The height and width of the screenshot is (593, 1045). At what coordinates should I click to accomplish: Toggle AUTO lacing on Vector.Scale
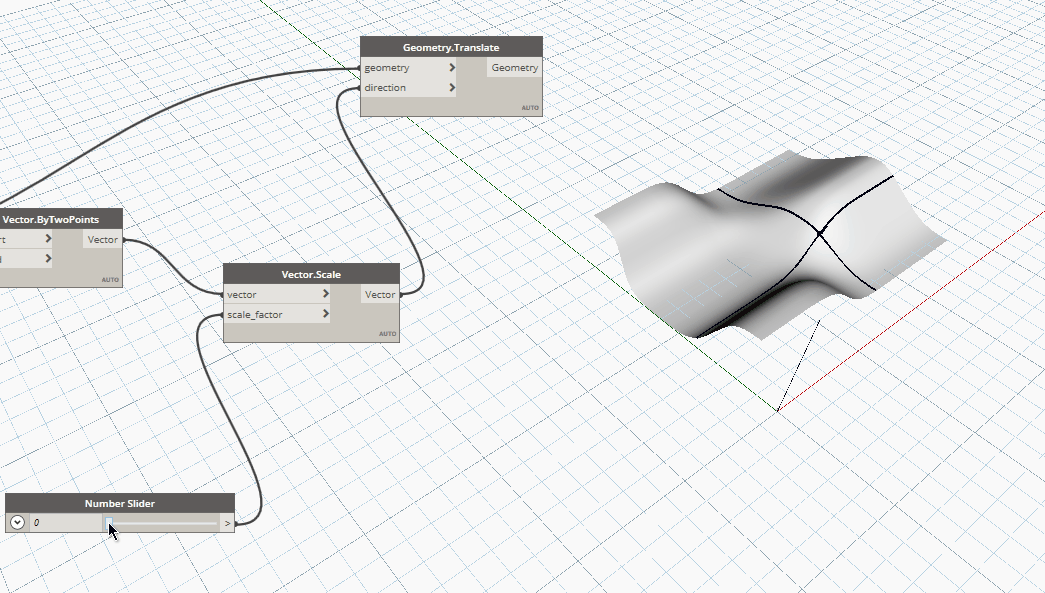[388, 333]
